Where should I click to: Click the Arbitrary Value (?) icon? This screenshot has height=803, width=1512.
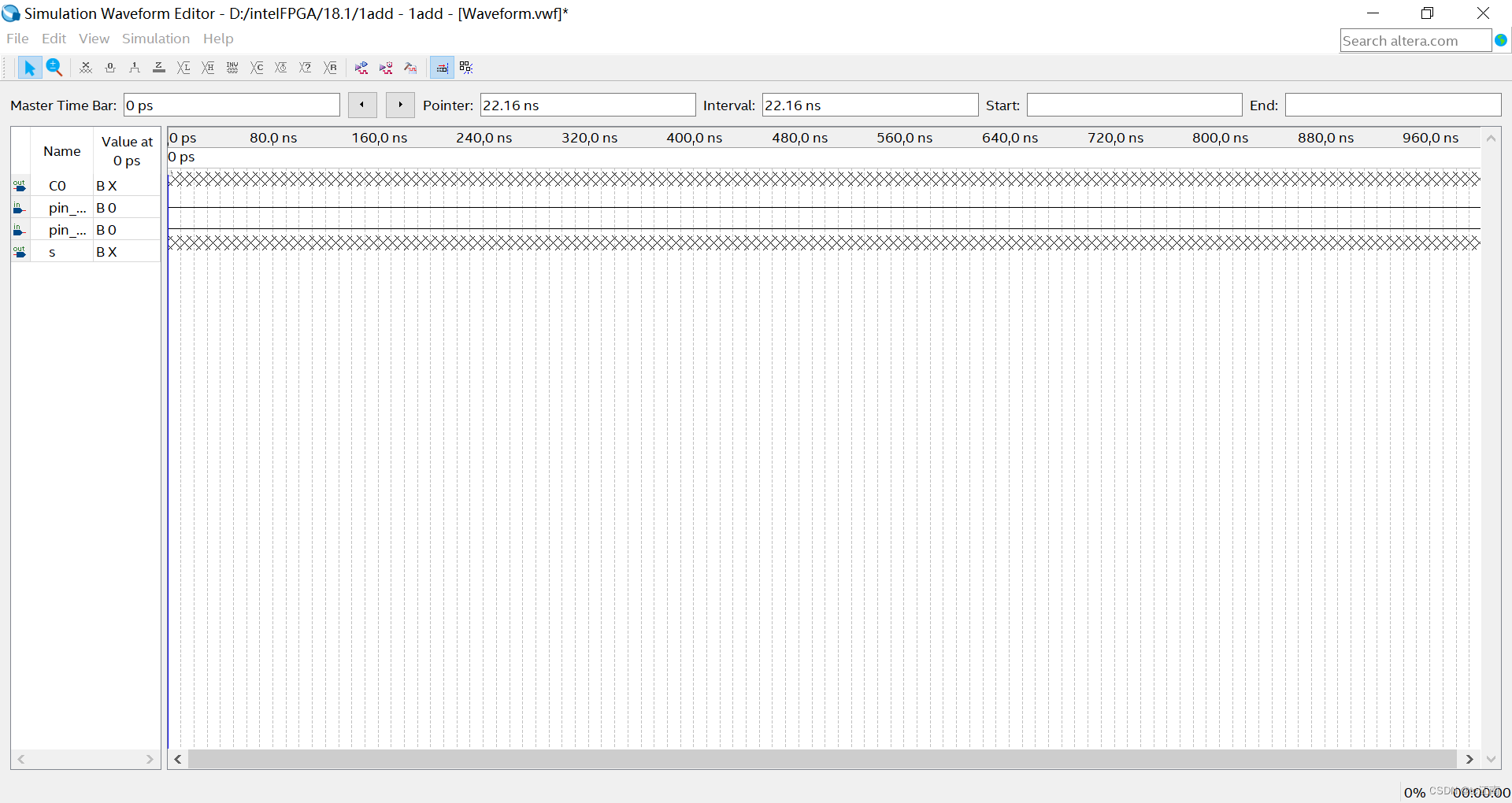(x=306, y=68)
